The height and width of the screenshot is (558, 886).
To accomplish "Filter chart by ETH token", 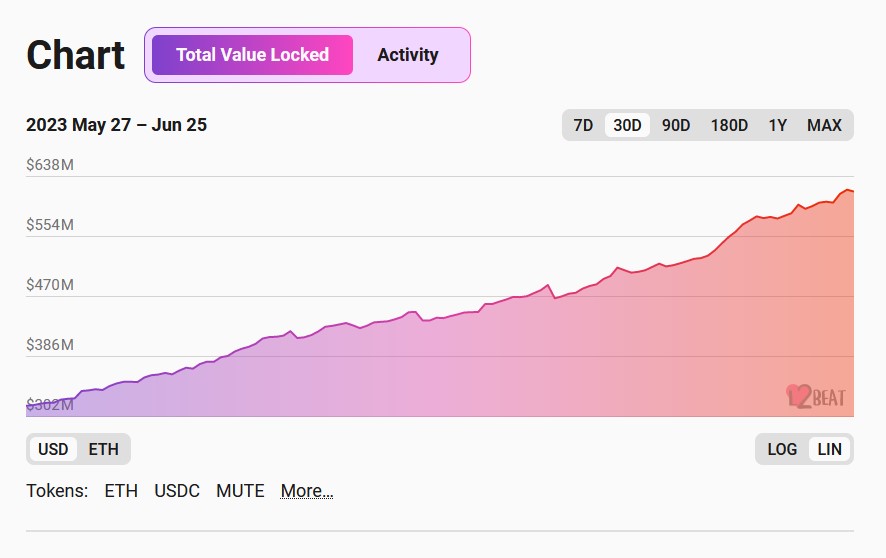I will (x=121, y=491).
